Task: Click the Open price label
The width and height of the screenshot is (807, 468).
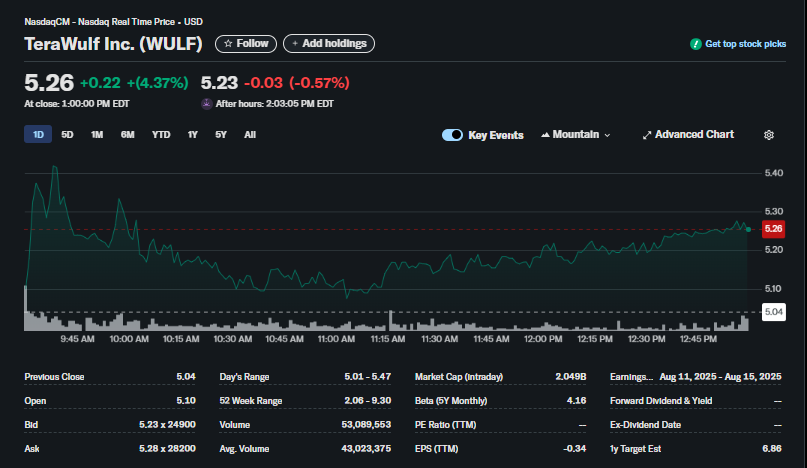Action: click(x=35, y=401)
